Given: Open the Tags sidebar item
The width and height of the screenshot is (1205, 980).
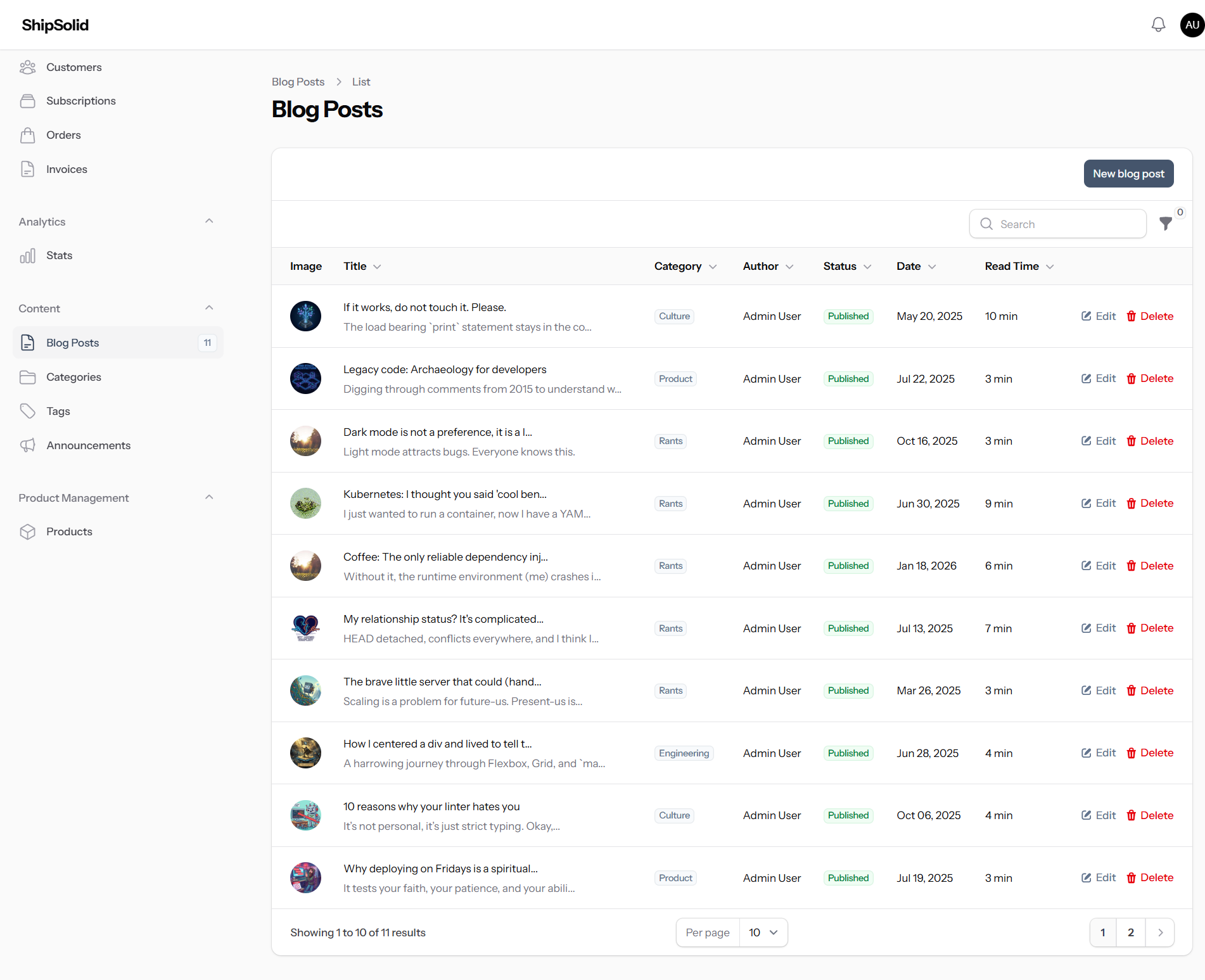Looking at the screenshot, I should coord(58,411).
